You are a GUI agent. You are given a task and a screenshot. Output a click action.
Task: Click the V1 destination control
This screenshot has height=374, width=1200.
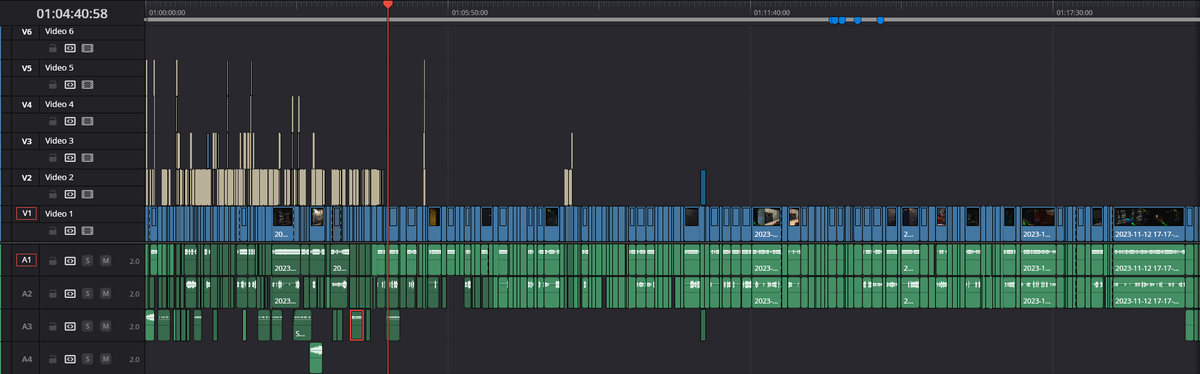pos(27,214)
